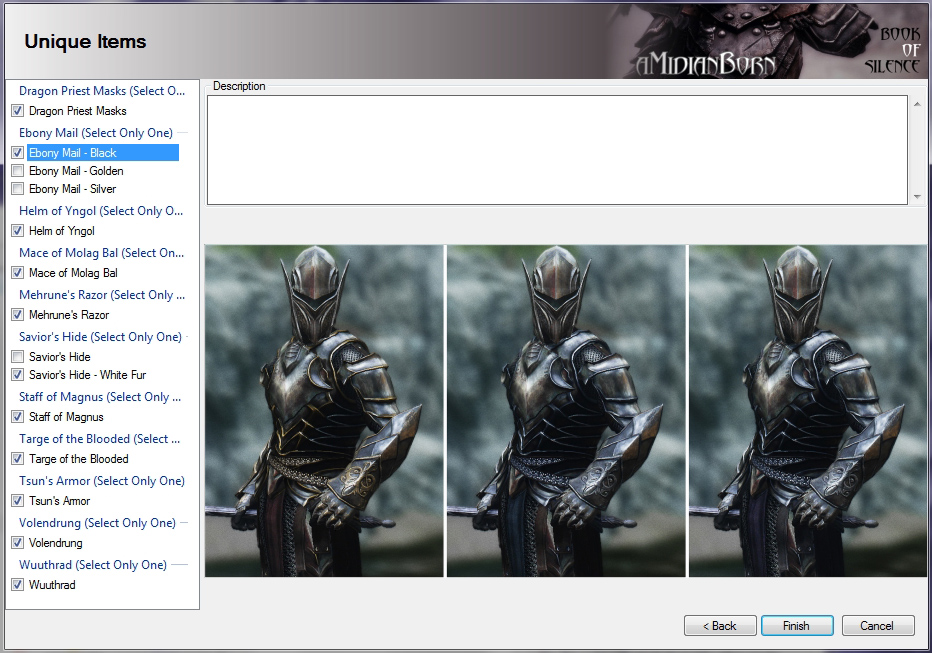Check the Ebony Mail - Silver box

[18, 189]
